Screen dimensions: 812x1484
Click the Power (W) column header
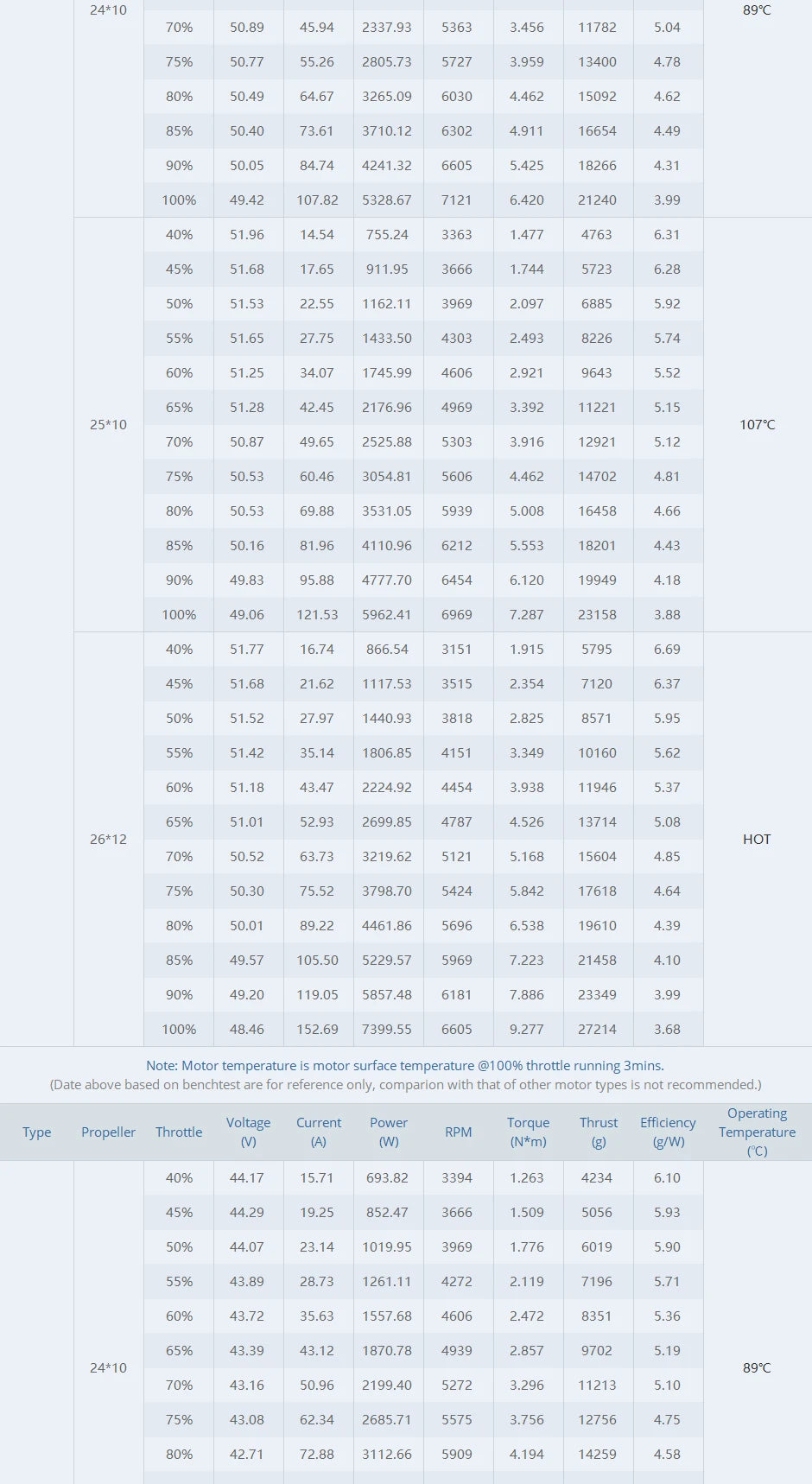click(x=389, y=1132)
